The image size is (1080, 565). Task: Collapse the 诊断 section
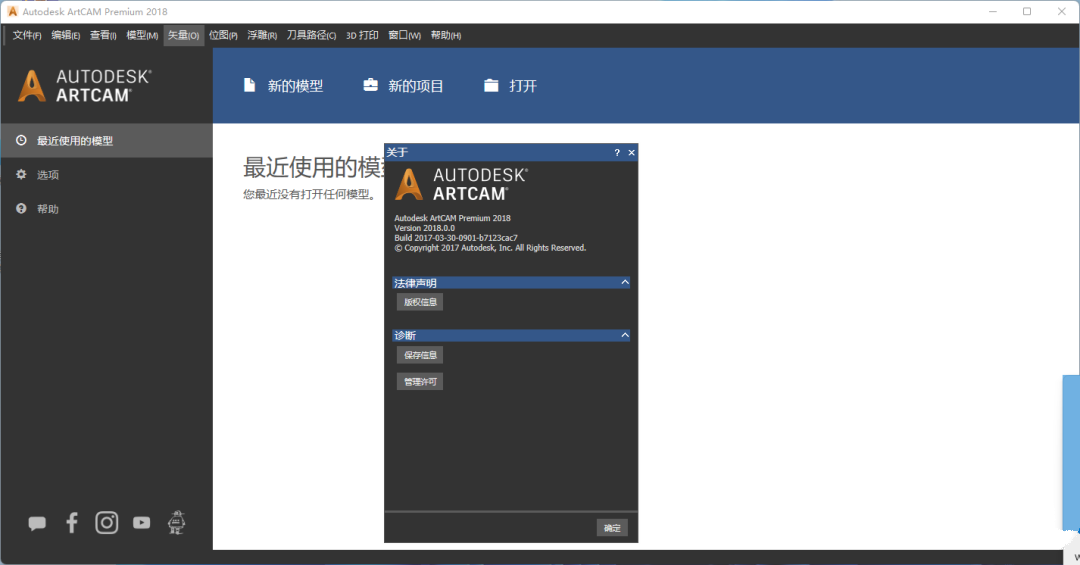coord(625,336)
